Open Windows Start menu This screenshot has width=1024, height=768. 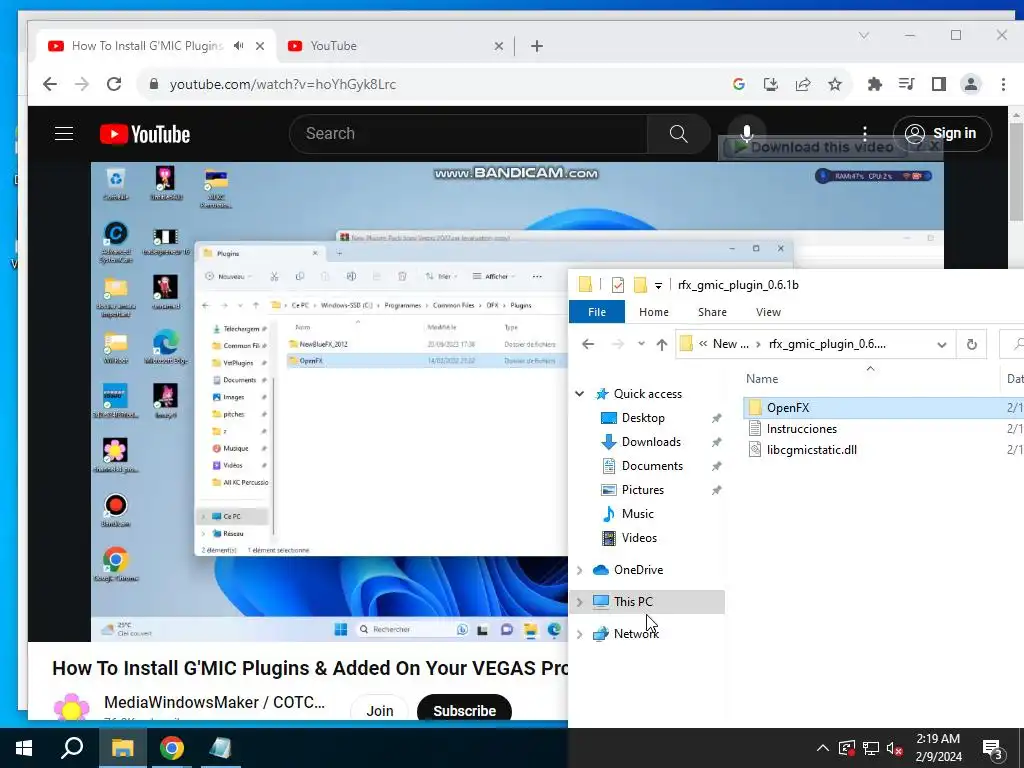(x=24, y=748)
